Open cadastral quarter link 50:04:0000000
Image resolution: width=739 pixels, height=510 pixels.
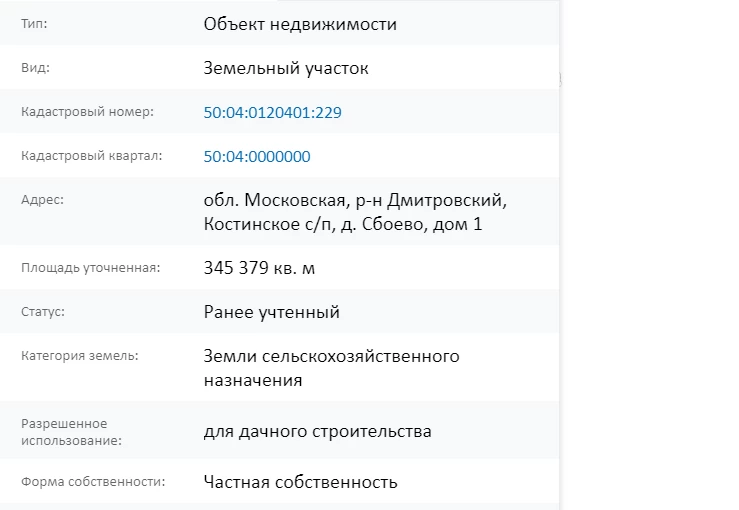[x=257, y=157]
